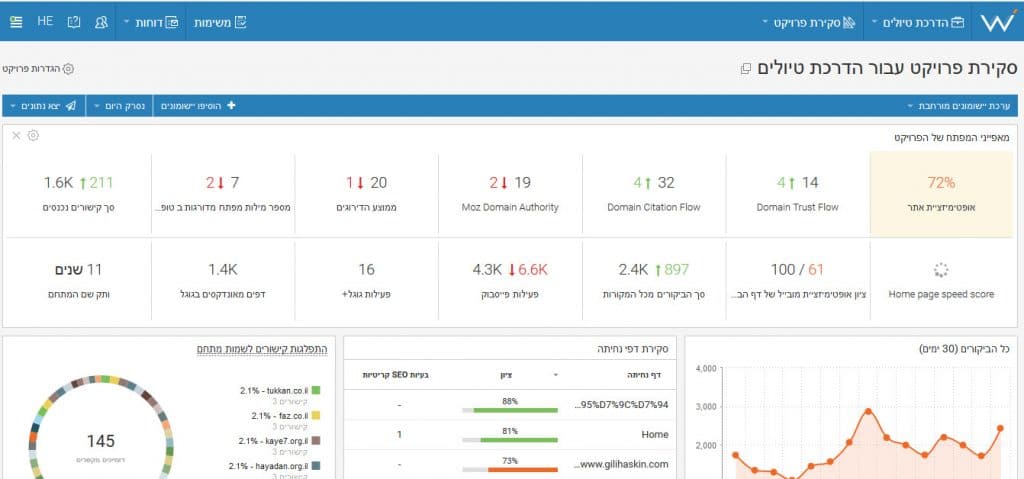
Task: Expand the ערכת יישומונים מורחבת dropdown
Action: point(959,106)
